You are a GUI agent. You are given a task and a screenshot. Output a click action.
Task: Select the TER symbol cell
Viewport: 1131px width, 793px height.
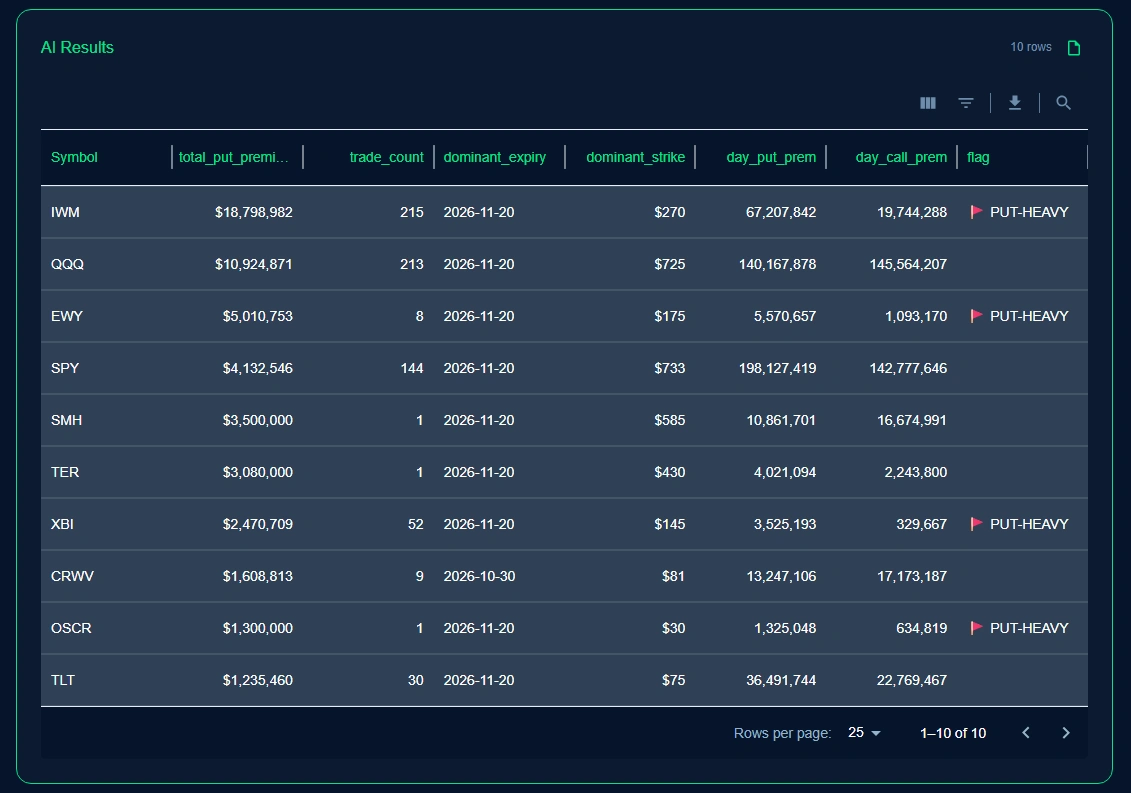(65, 472)
